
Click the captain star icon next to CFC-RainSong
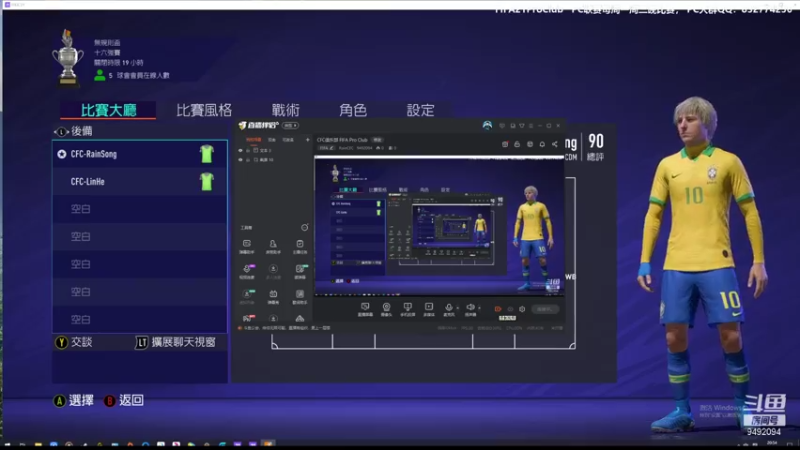click(62, 154)
